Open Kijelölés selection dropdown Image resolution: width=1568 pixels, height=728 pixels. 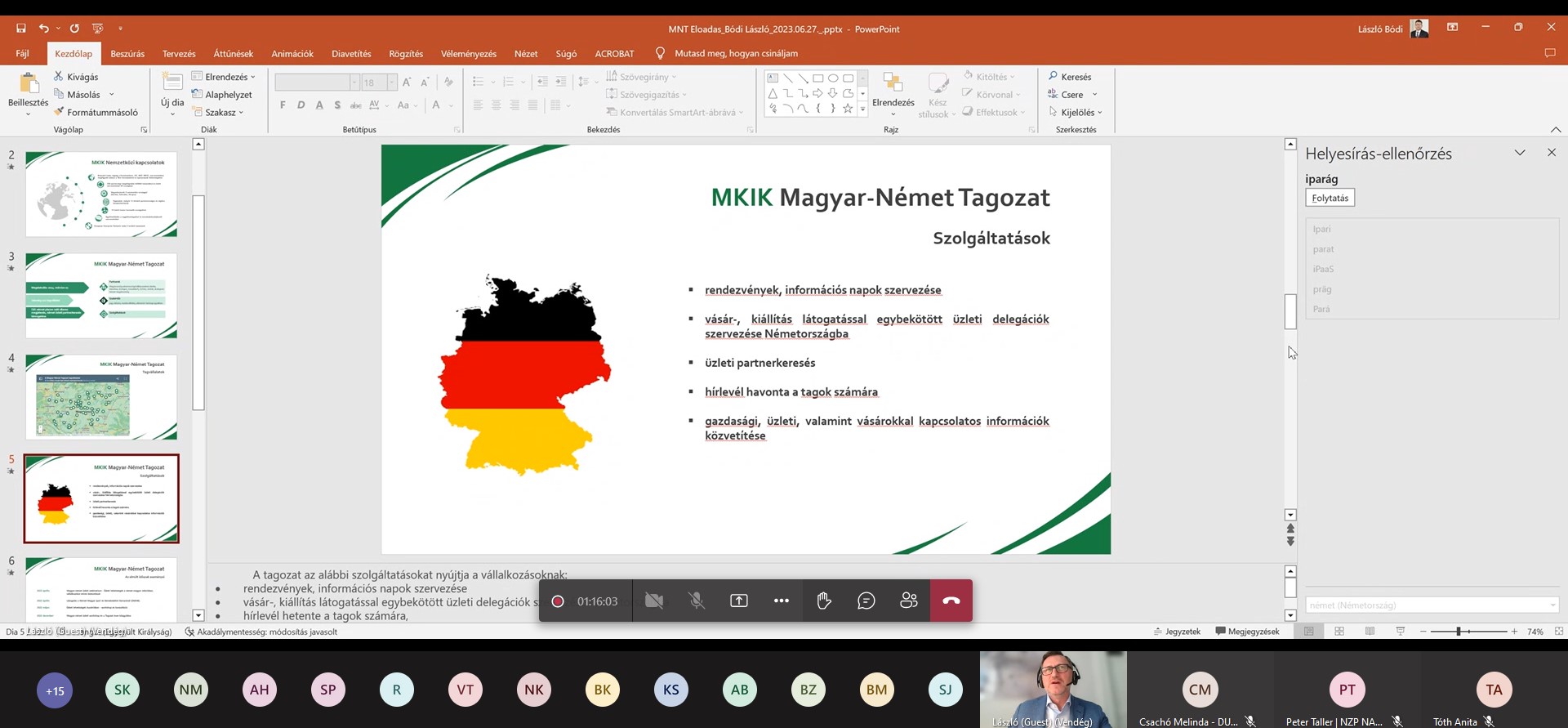pos(1076,113)
